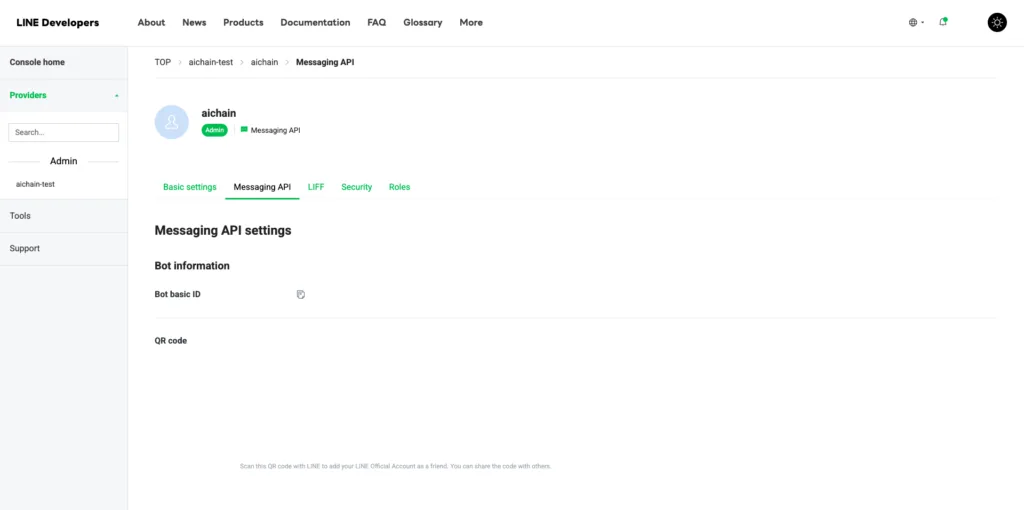Click the Messaging API chat icon
Screen dimensions: 1024x510
pos(244,130)
